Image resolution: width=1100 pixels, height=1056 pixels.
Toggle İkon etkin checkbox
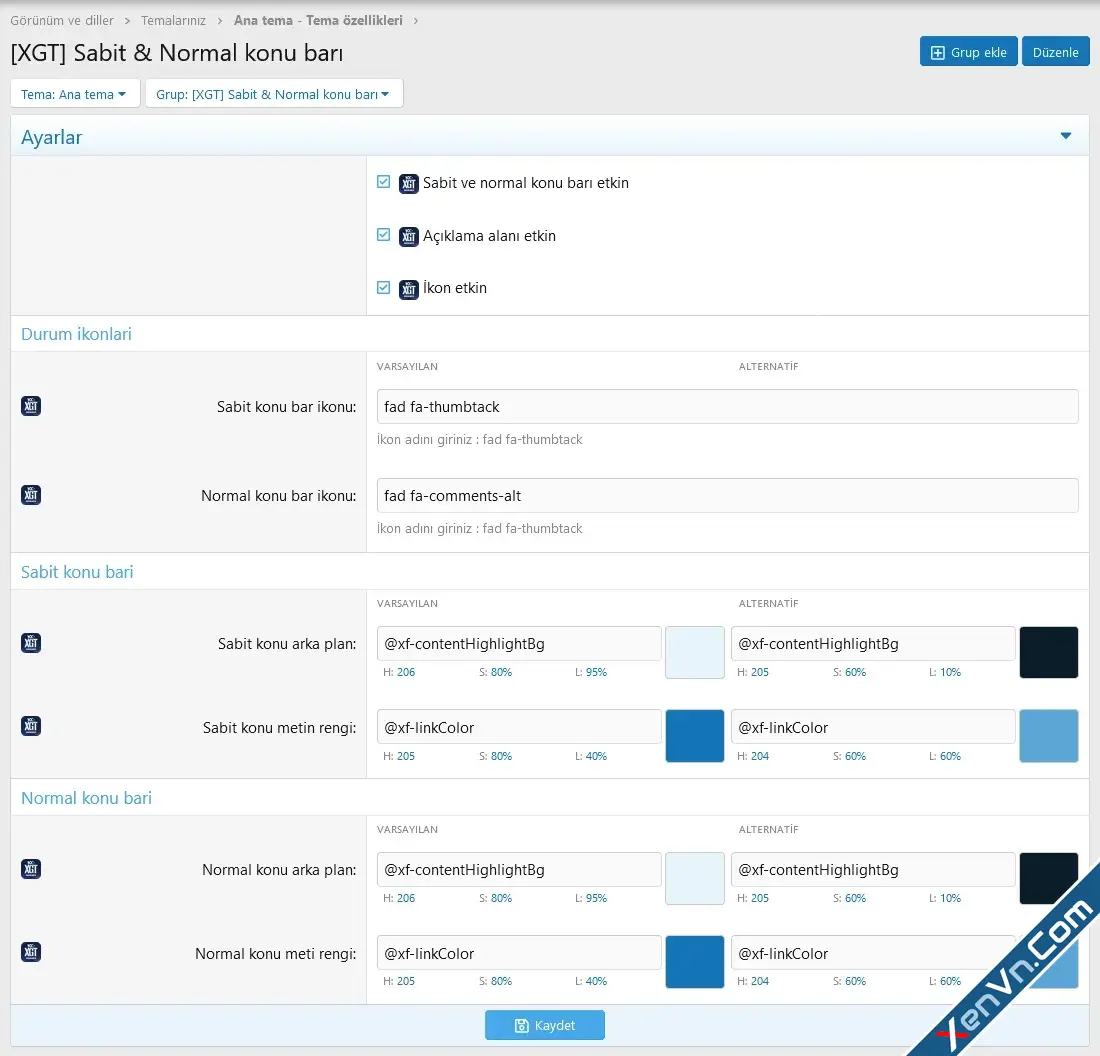(384, 287)
